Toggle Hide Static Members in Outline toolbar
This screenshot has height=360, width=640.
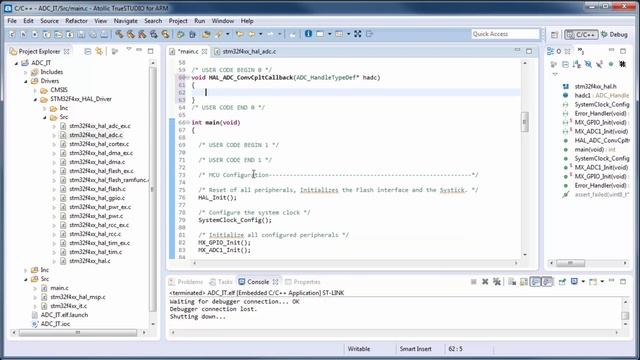[599, 64]
